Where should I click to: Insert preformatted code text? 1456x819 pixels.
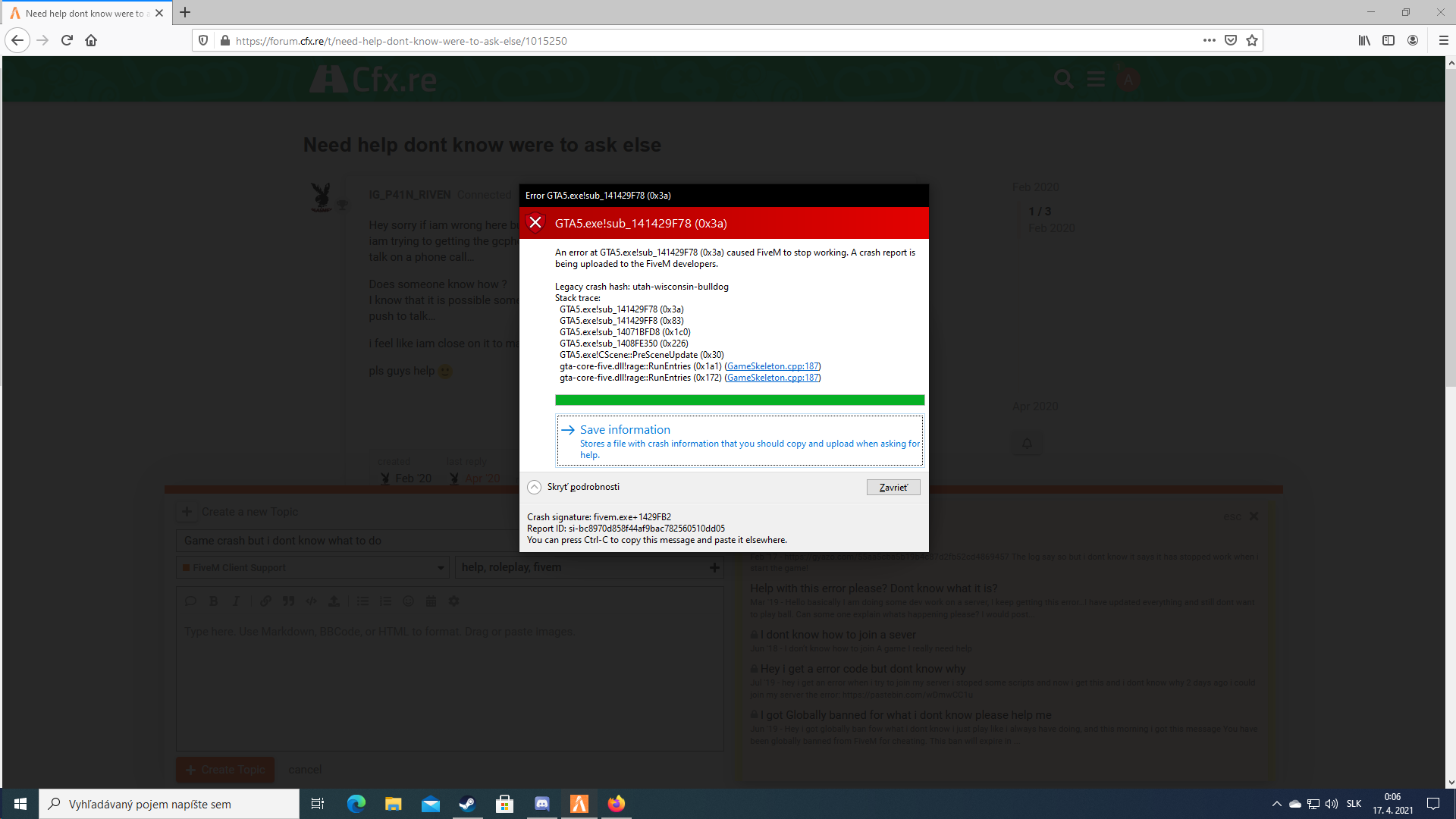coord(311,601)
